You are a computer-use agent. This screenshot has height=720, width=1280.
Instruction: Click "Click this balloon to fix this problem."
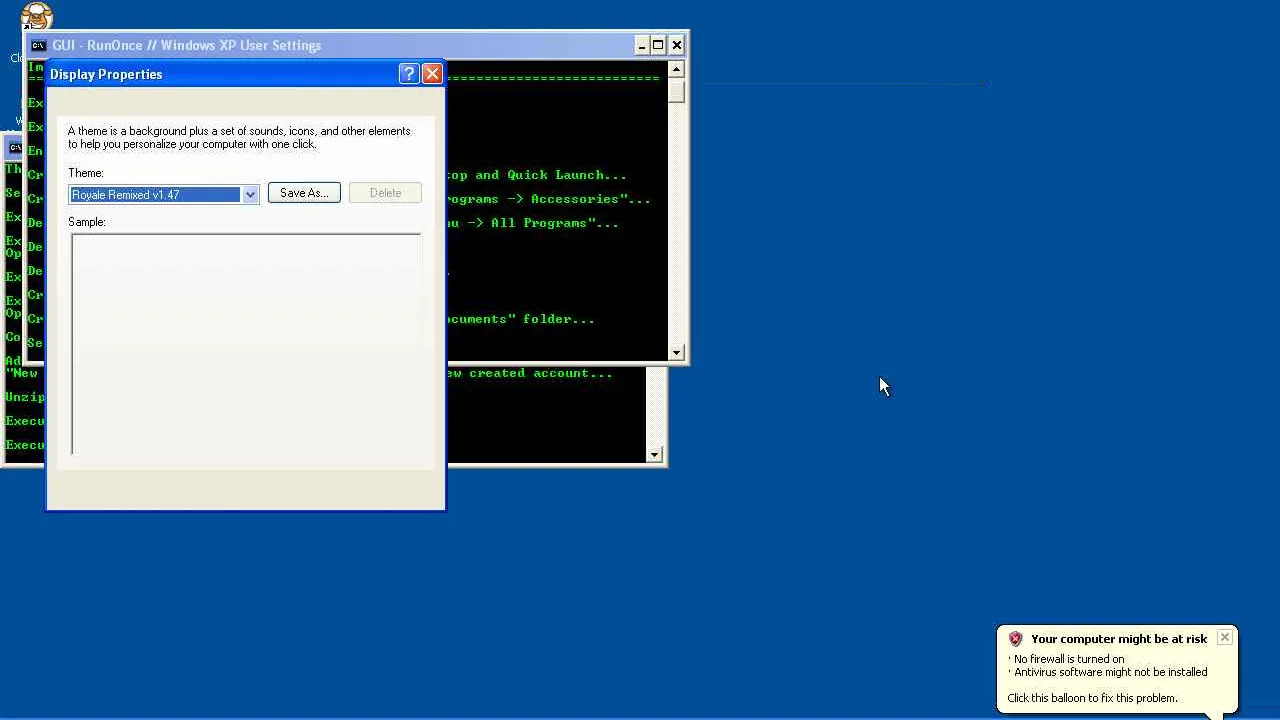(1092, 698)
